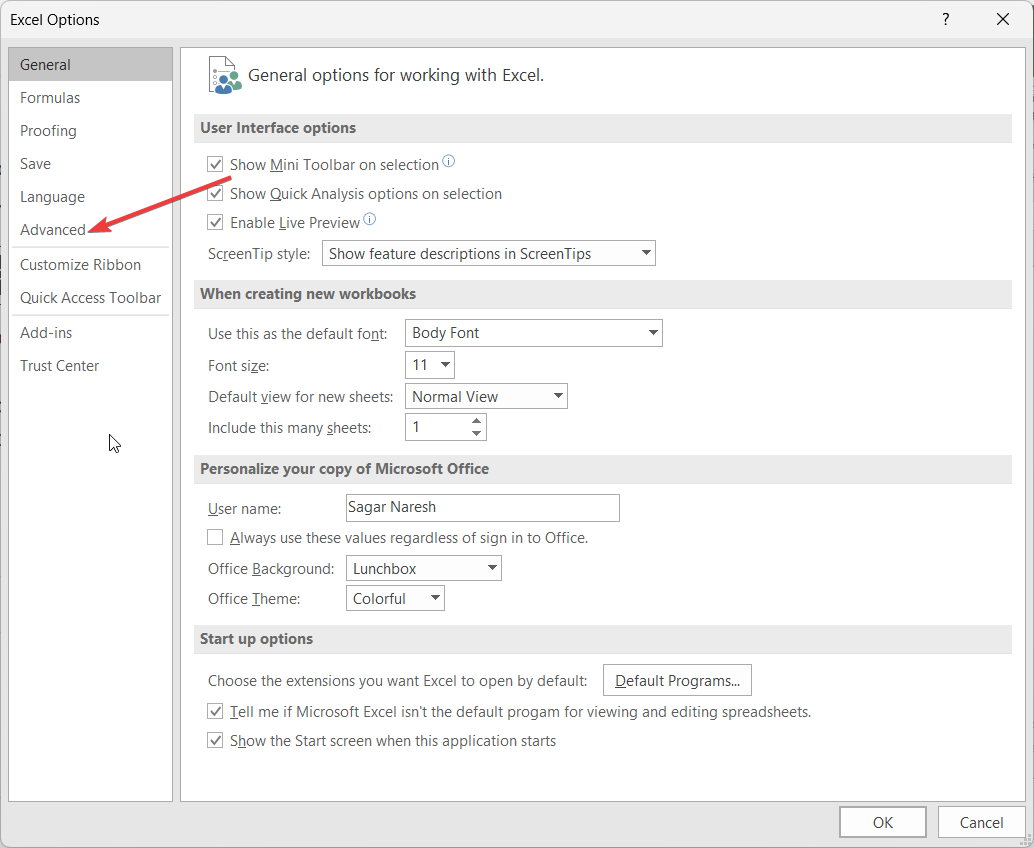The width and height of the screenshot is (1034, 848).
Task: Open the Add-ins category
Action: 90,332
